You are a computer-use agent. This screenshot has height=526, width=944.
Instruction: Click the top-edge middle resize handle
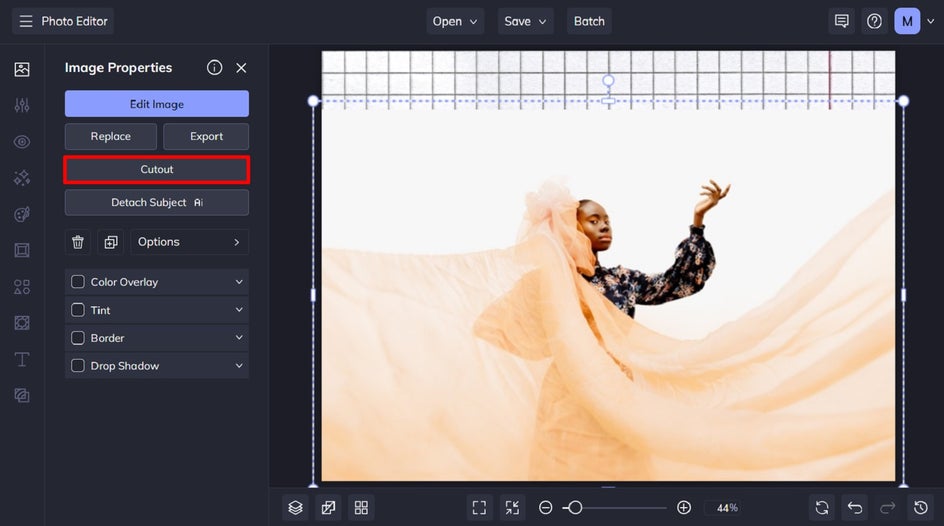(x=609, y=101)
